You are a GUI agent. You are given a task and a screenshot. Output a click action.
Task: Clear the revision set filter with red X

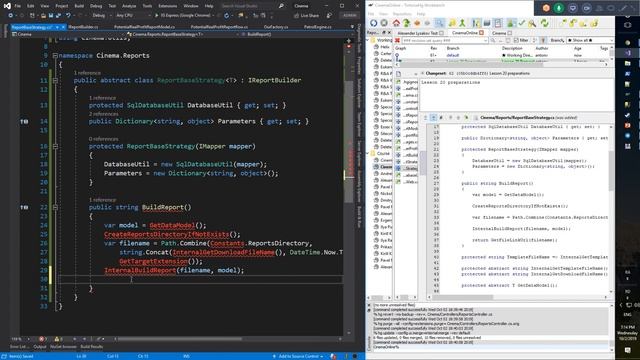(x=397, y=40)
